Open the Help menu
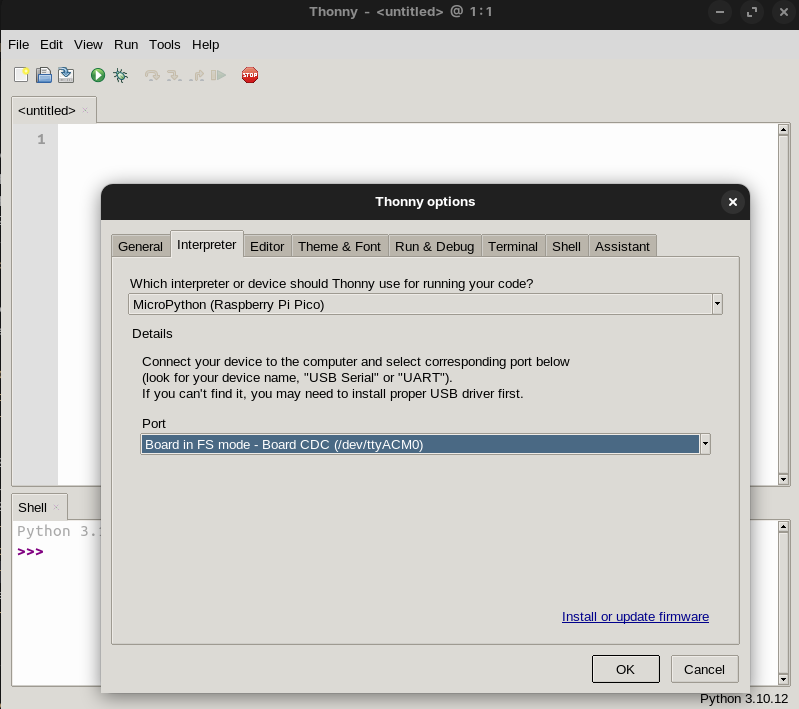The image size is (799, 709). pyautogui.click(x=205, y=45)
